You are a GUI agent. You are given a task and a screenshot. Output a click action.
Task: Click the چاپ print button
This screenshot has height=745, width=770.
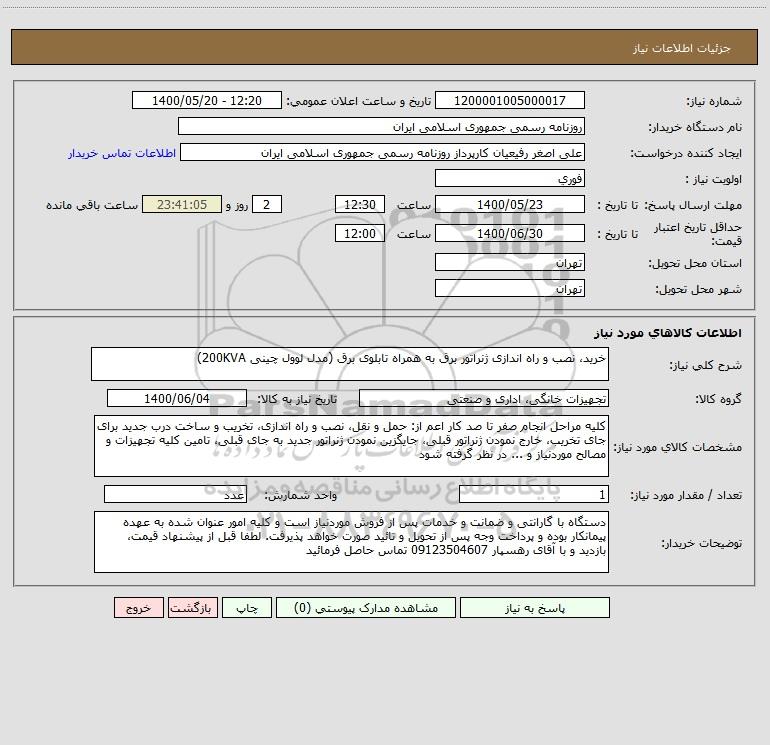pyautogui.click(x=247, y=607)
